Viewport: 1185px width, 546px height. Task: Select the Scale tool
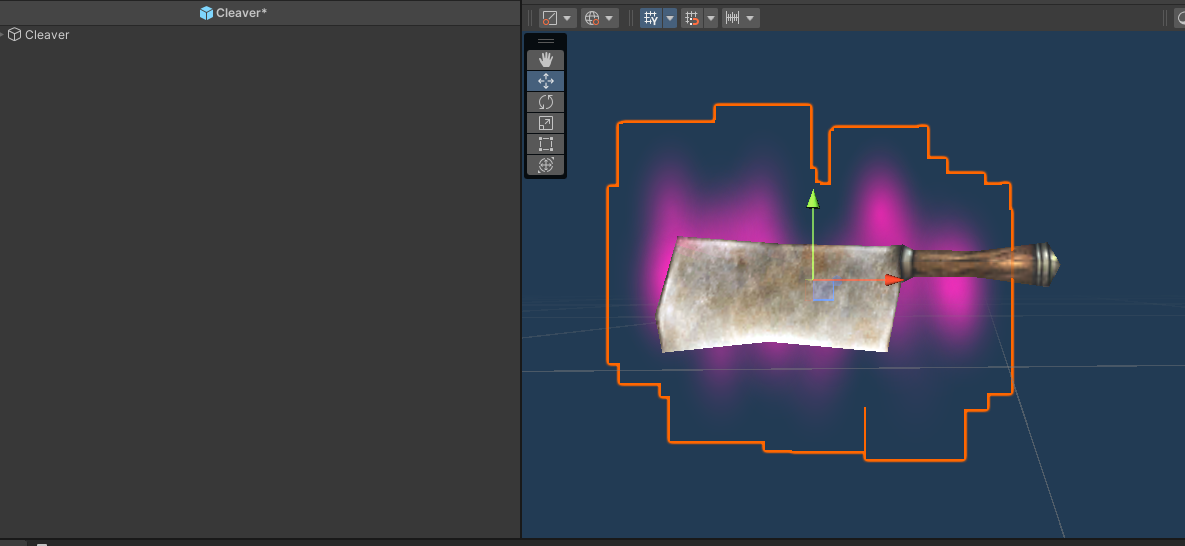point(546,123)
